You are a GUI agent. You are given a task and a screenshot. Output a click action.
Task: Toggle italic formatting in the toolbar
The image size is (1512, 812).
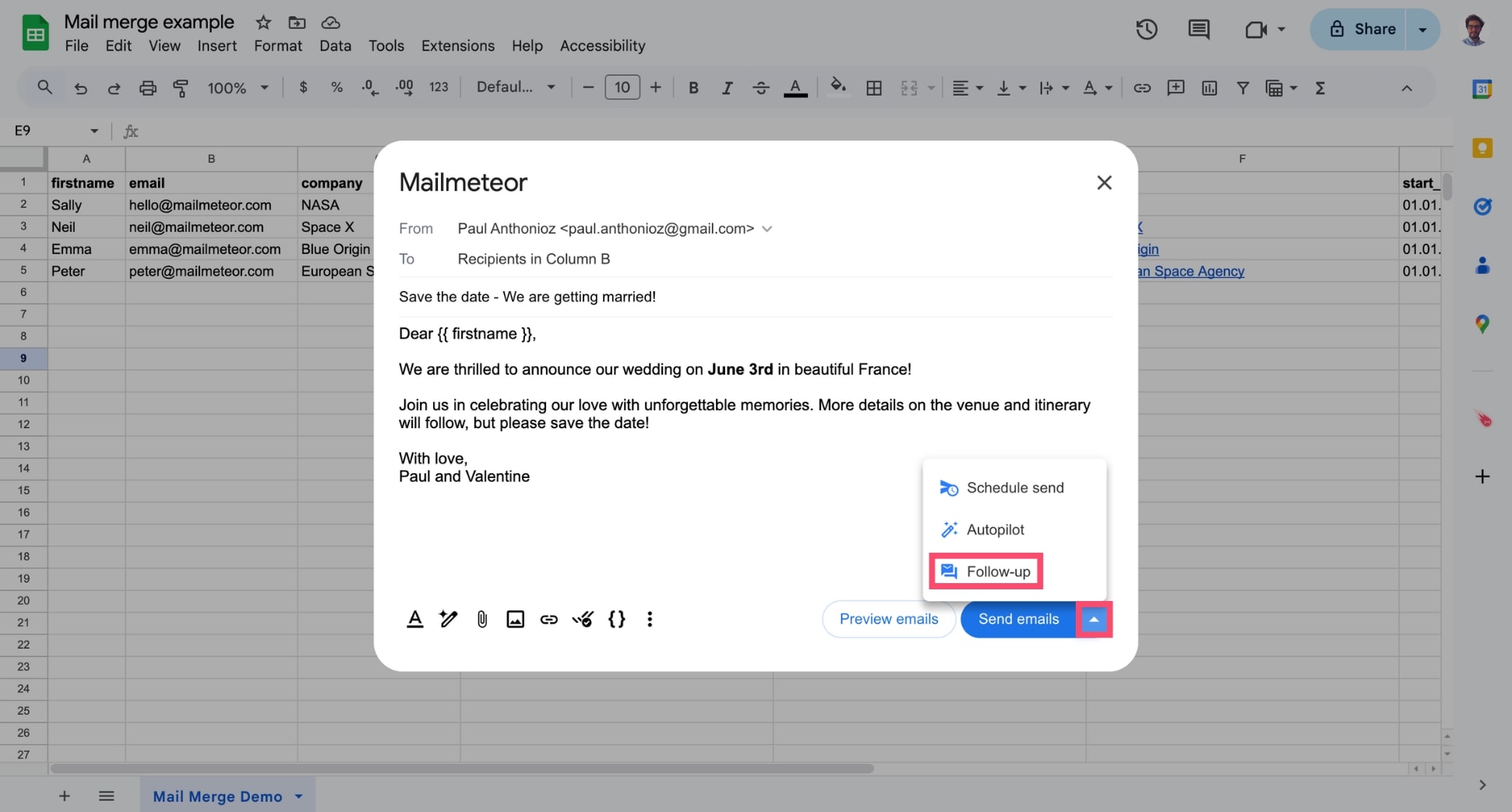click(727, 88)
